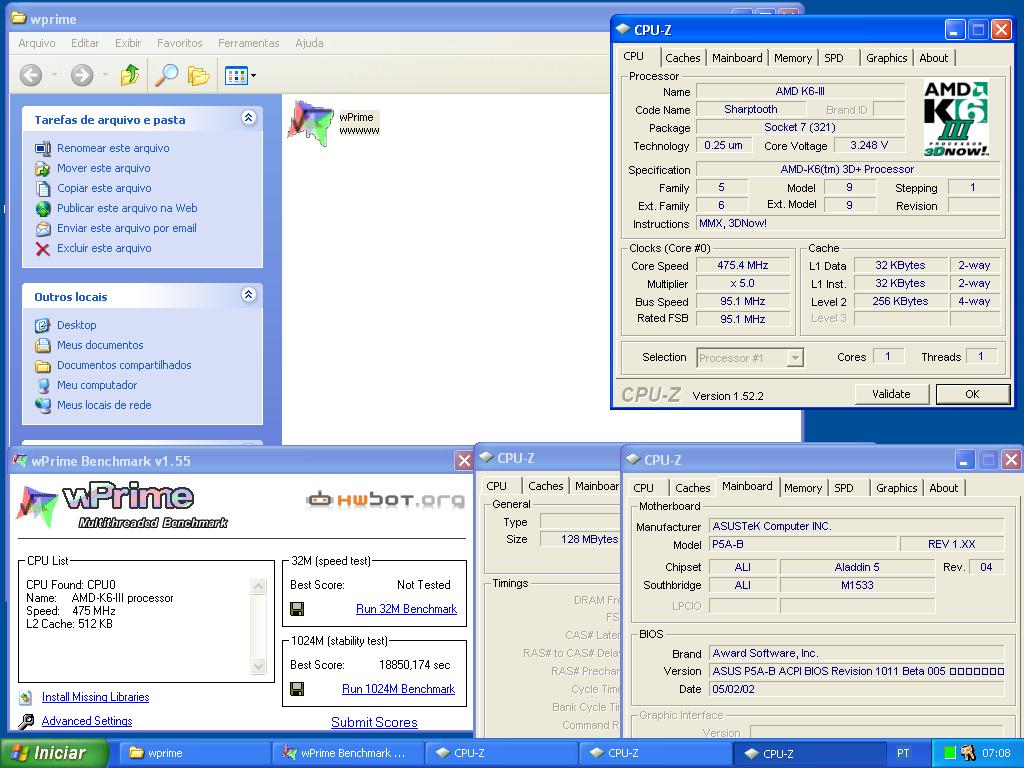Screen dimensions: 1024x768
Task: Open Memory tab in Mainboard CPU-Z window
Action: pyautogui.click(x=803, y=488)
